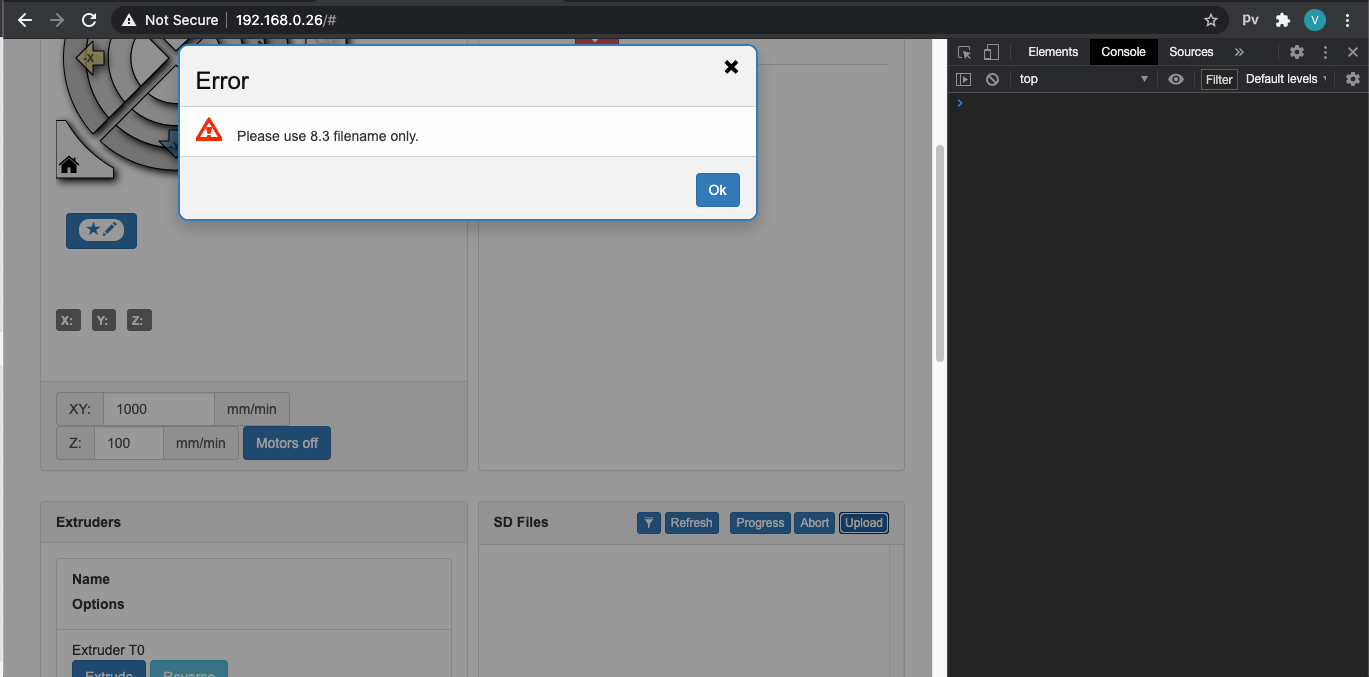Open the favorites edit star-pencil button
The height and width of the screenshot is (677, 1369).
[x=100, y=231]
